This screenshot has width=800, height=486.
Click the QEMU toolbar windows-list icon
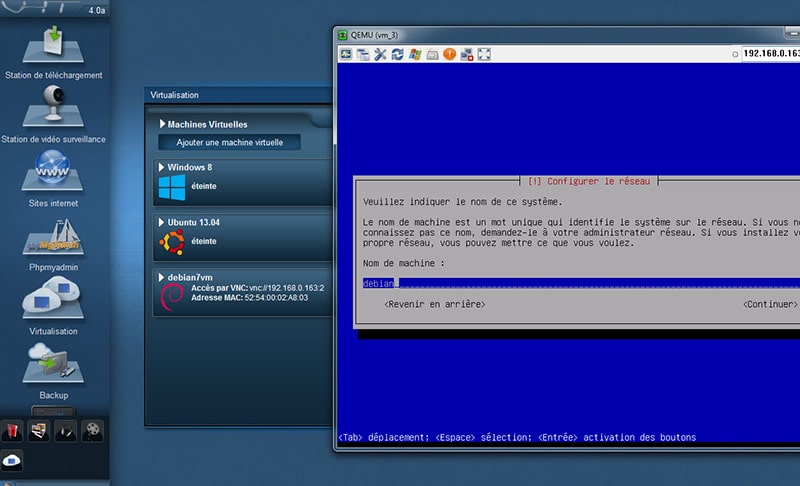363,55
